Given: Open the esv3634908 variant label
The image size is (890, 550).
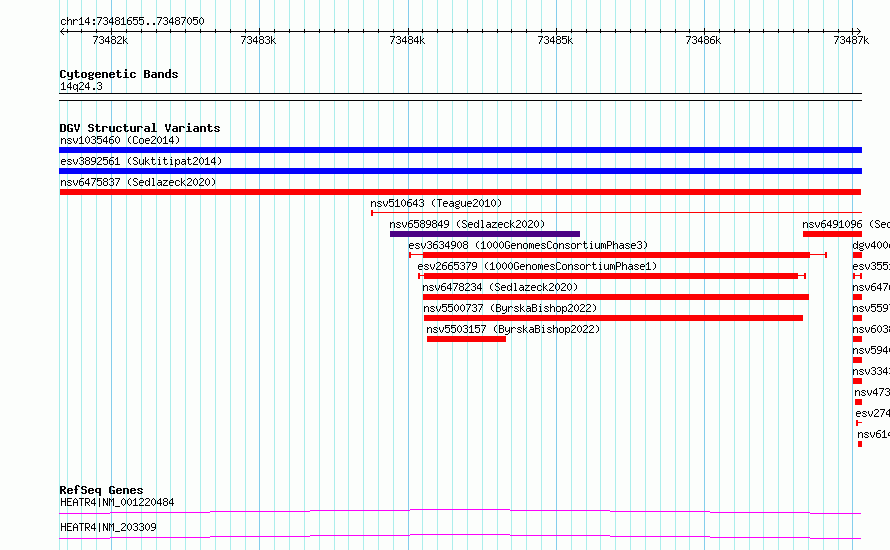Looking at the screenshot, I should click(x=528, y=245).
